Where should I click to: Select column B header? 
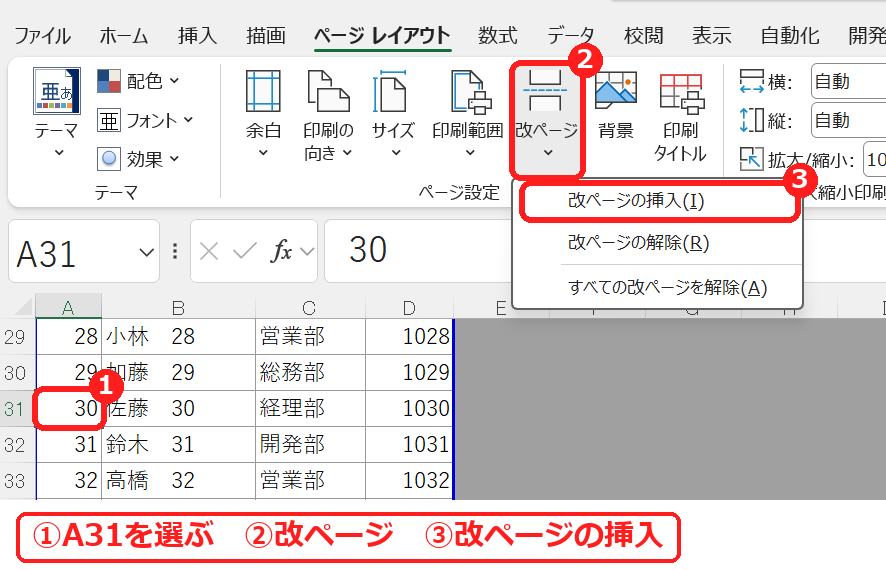click(x=178, y=307)
